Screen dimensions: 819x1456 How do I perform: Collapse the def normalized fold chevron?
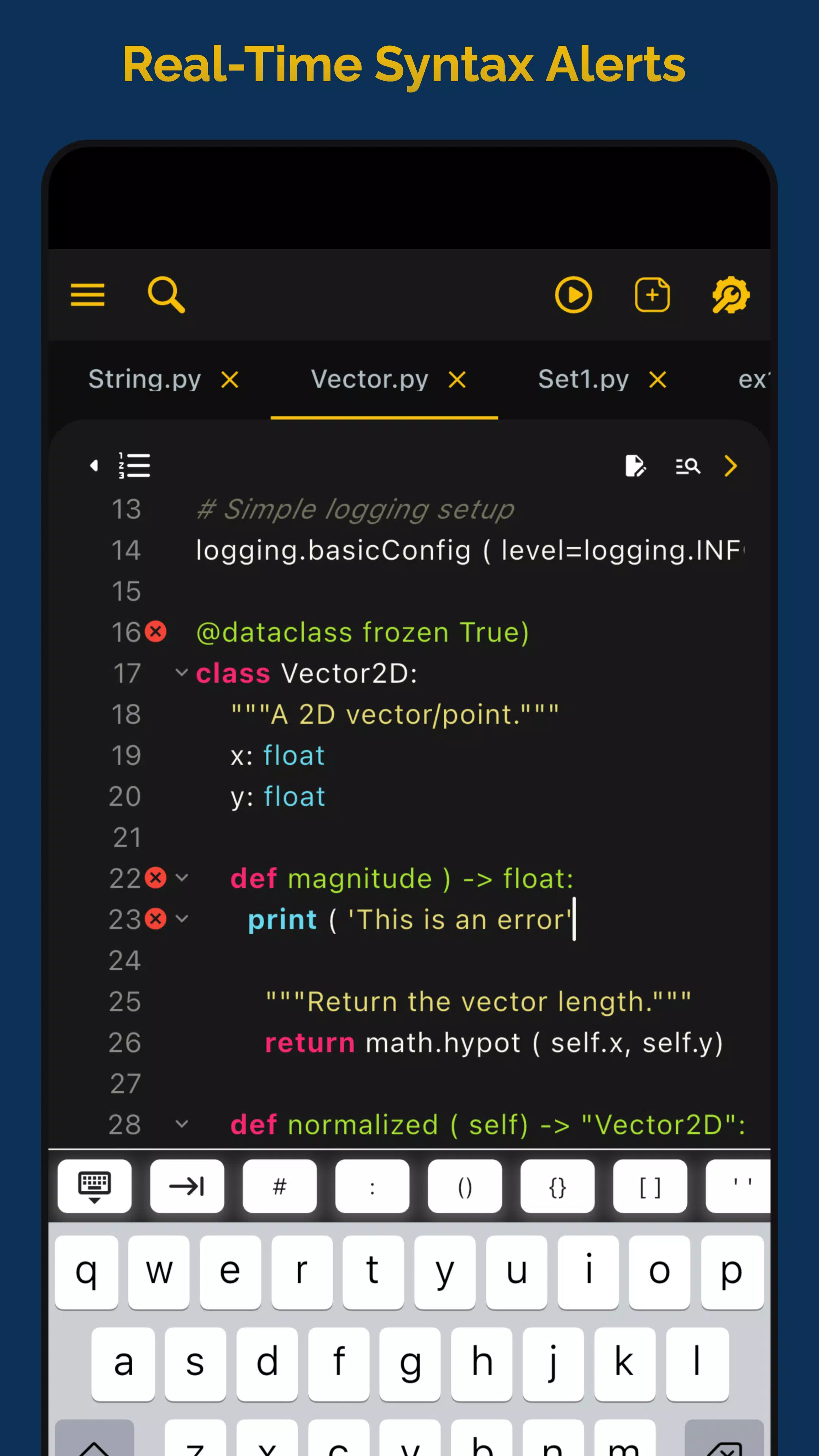[182, 1123]
